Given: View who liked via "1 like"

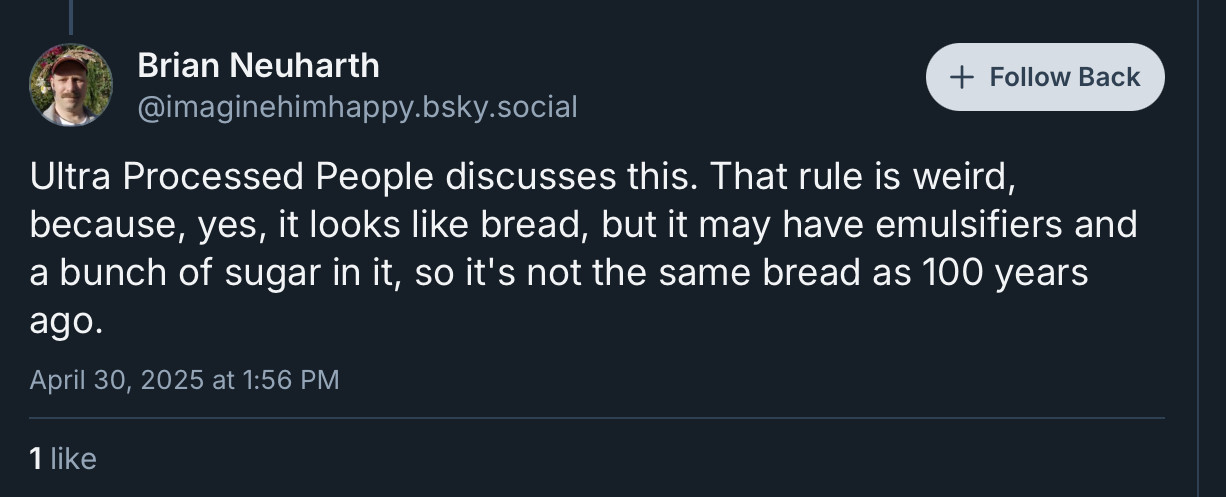Looking at the screenshot, I should (x=63, y=459).
